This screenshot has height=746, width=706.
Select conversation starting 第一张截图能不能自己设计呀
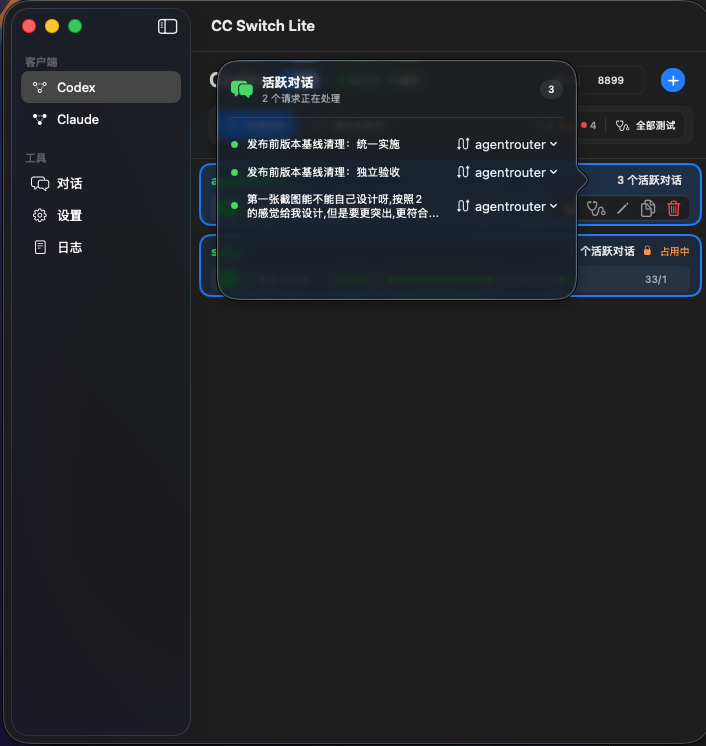343,206
